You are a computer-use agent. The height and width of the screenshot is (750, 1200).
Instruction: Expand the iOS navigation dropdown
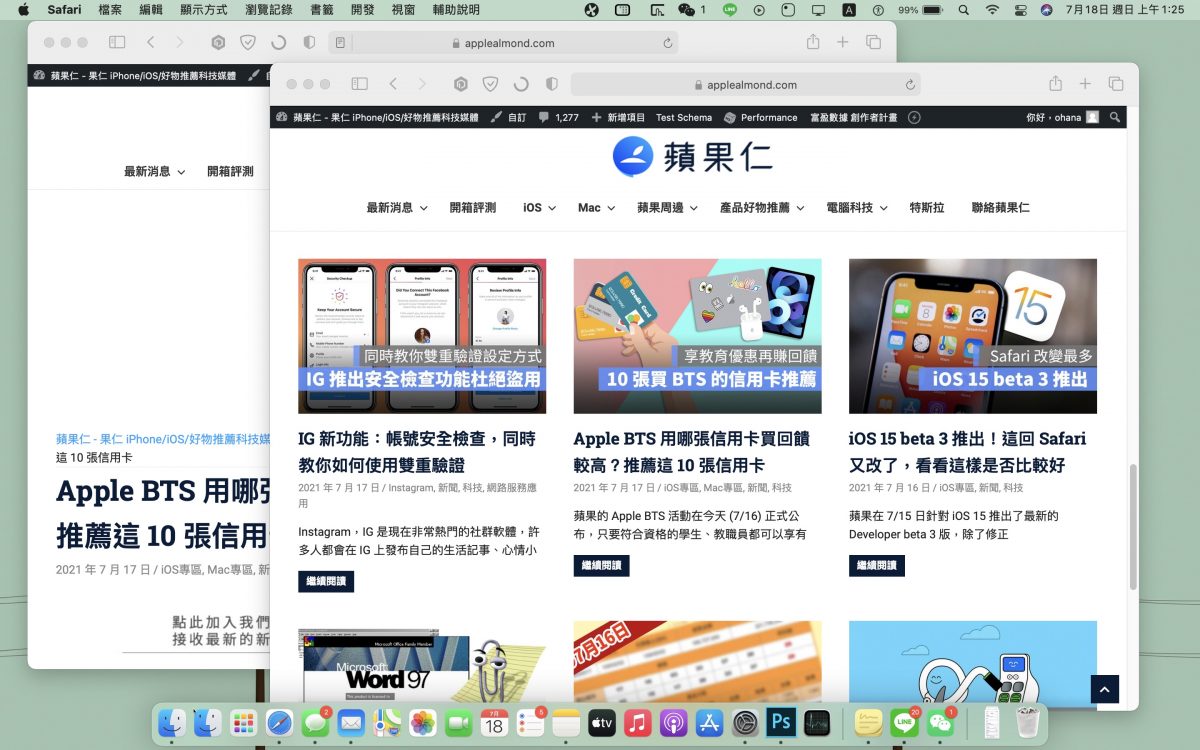(x=538, y=208)
